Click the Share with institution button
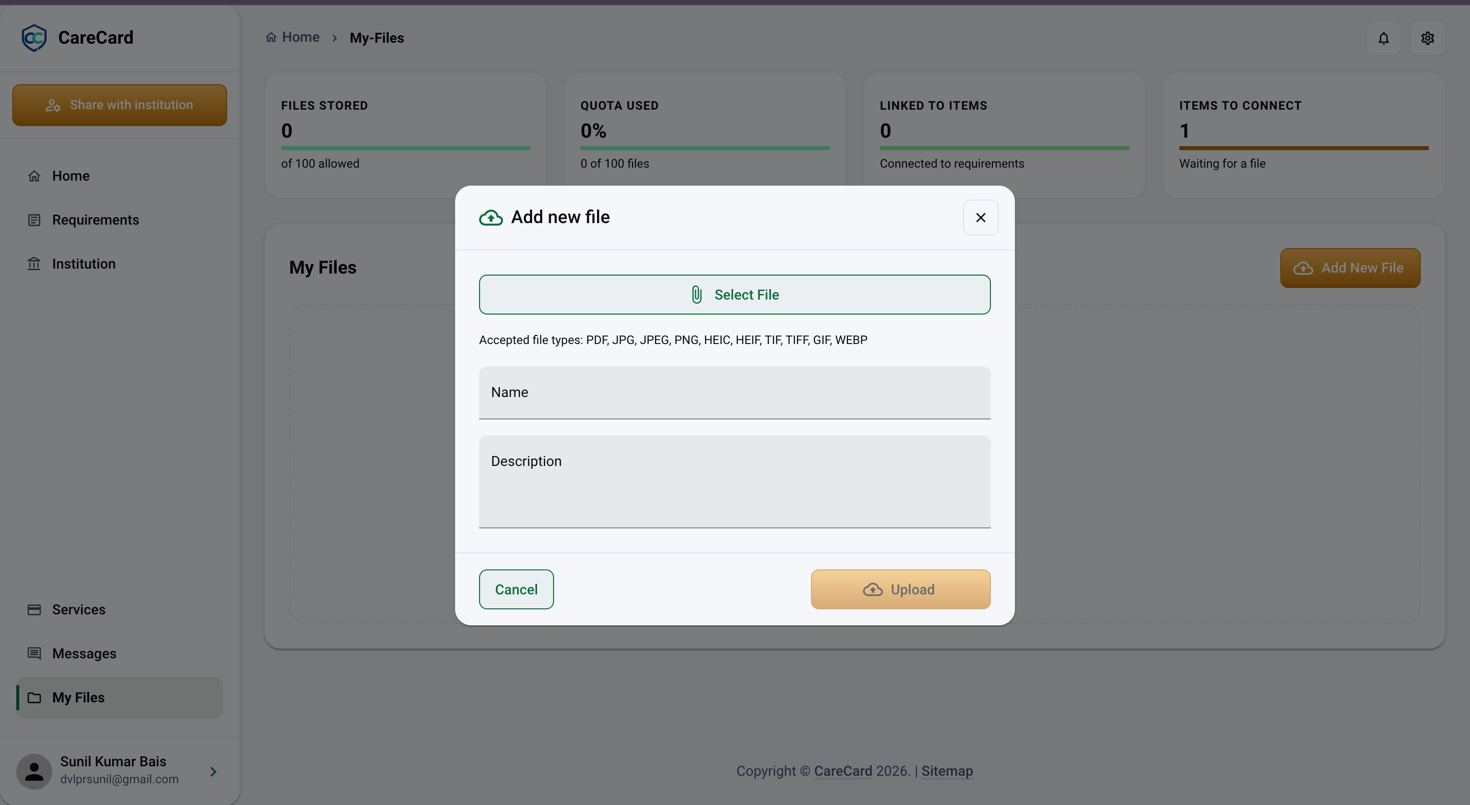The width and height of the screenshot is (1470, 805). [120, 105]
